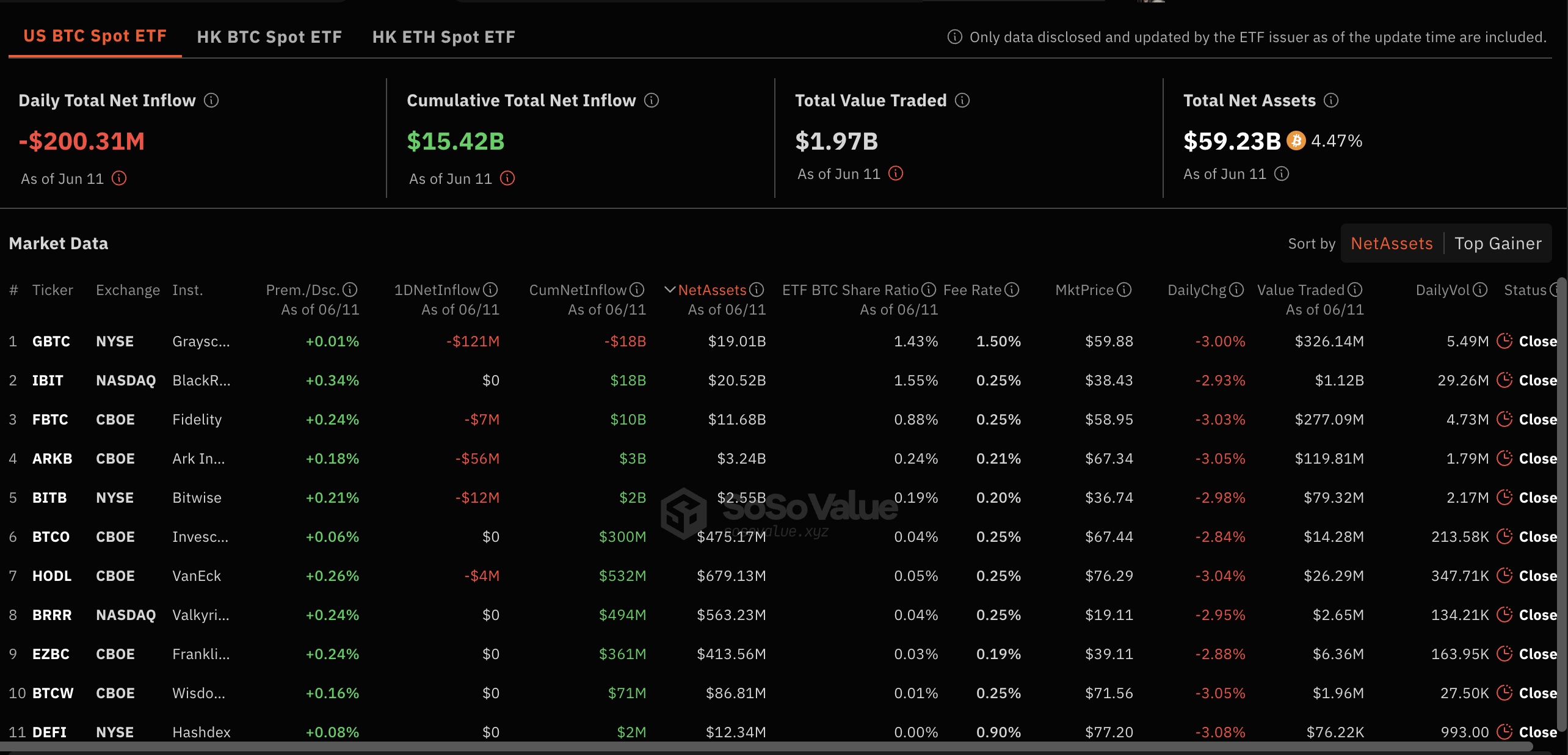Image resolution: width=1568 pixels, height=755 pixels.
Task: Sort market data by NetAssets button
Action: coord(1392,243)
